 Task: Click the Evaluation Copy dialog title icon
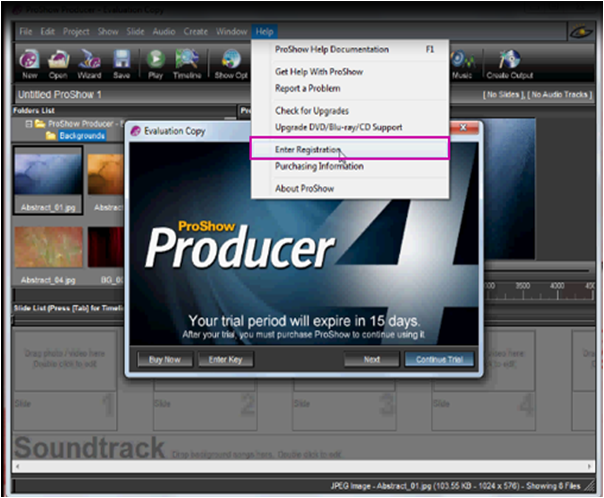[x=136, y=131]
